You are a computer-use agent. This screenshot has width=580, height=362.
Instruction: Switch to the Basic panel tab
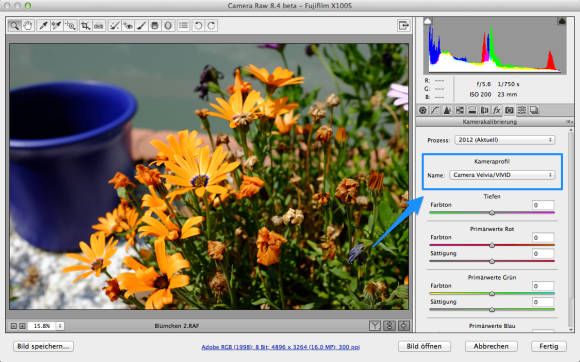pyautogui.click(x=423, y=110)
